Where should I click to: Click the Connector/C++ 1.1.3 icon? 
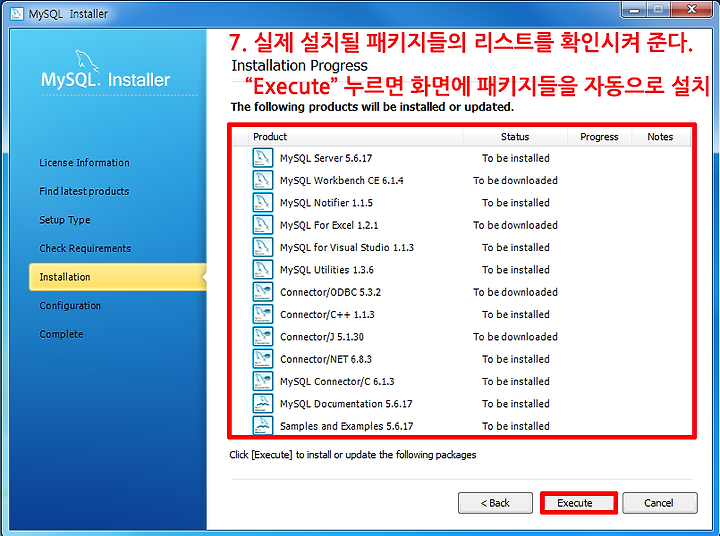coord(263,314)
